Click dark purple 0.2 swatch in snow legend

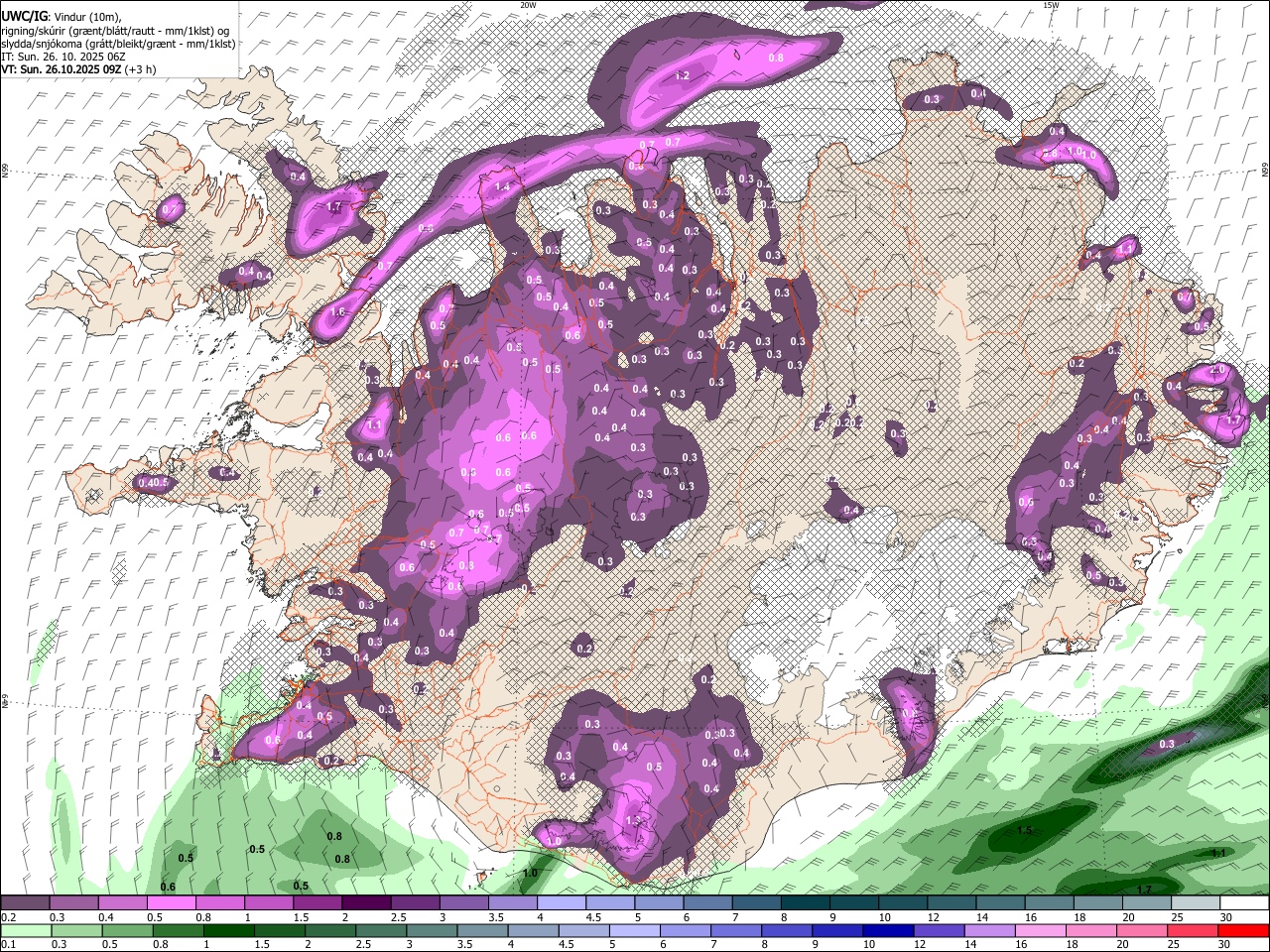point(25,903)
